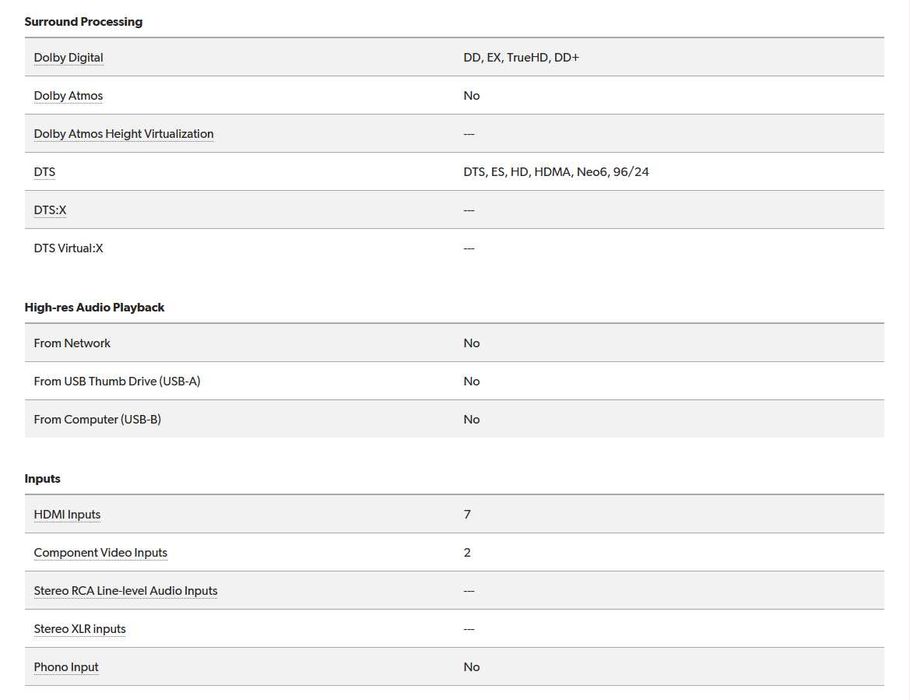
Task: Click the HDMI Inputs term link
Action: [67, 515]
